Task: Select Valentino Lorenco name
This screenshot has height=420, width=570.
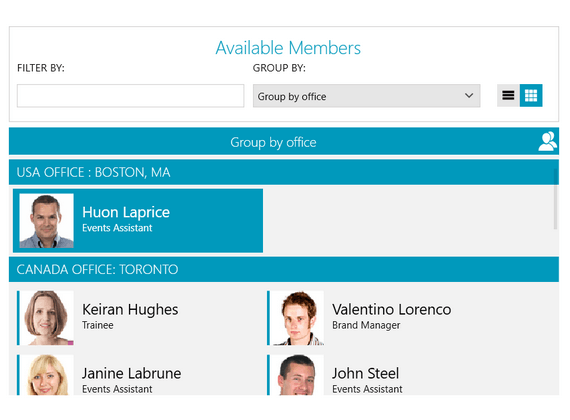Action: pos(392,309)
